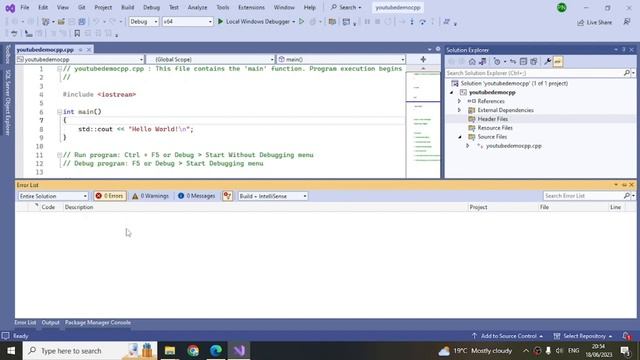
Task: Open the Extensions menu
Action: tap(251, 7)
